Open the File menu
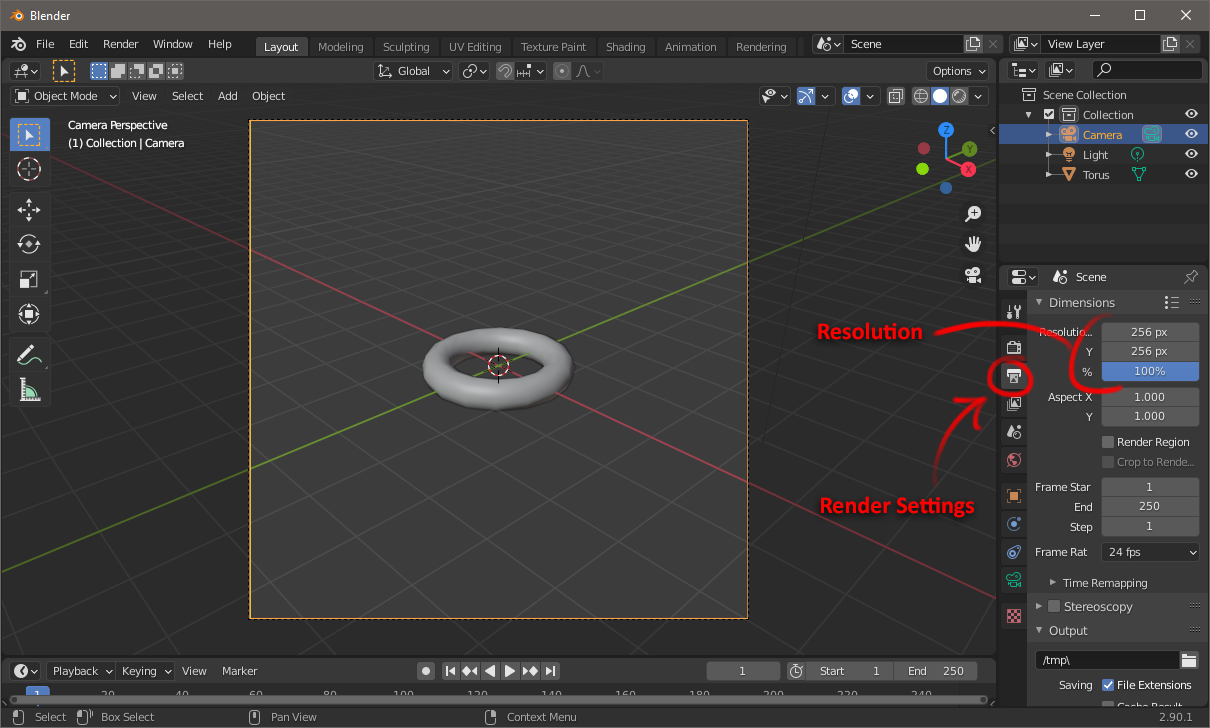The width and height of the screenshot is (1210, 728). pos(45,44)
